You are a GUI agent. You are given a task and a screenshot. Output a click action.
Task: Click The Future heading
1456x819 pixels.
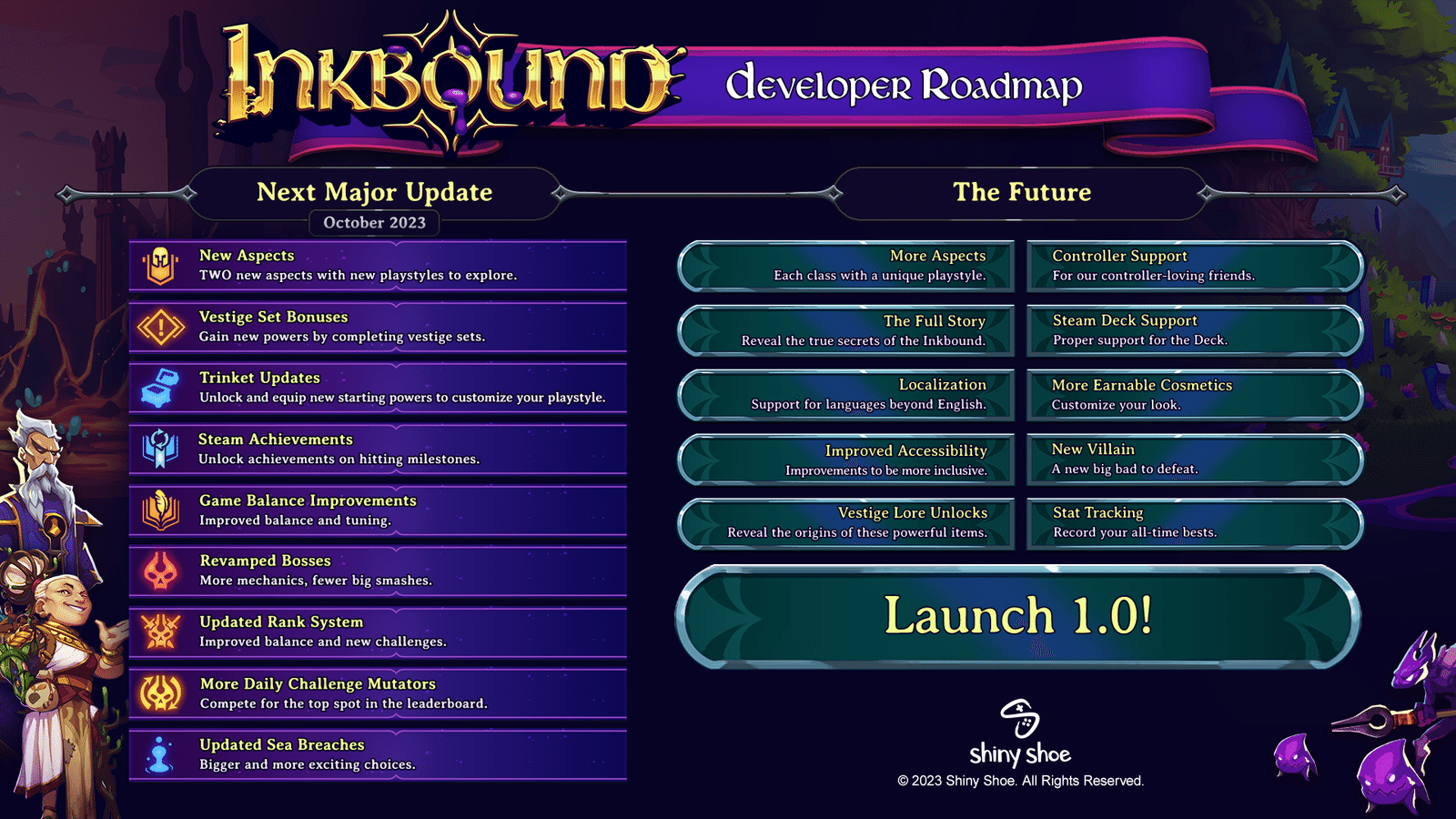[x=1022, y=192]
